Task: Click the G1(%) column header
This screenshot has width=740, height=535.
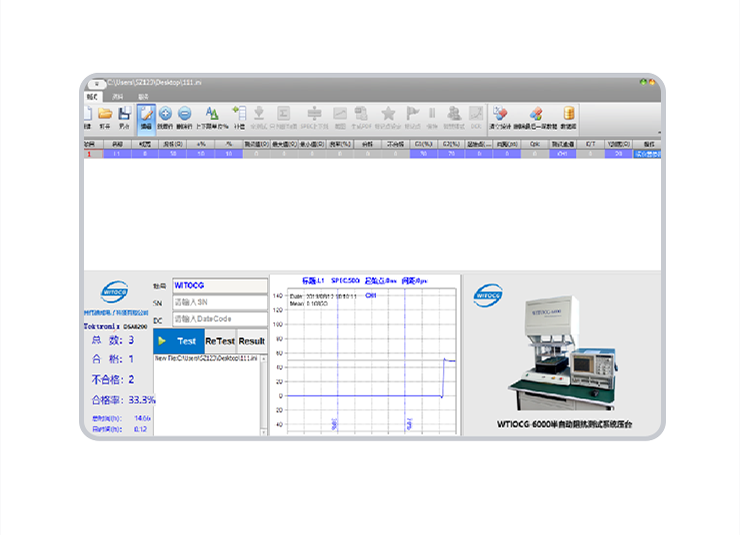Action: (423, 144)
